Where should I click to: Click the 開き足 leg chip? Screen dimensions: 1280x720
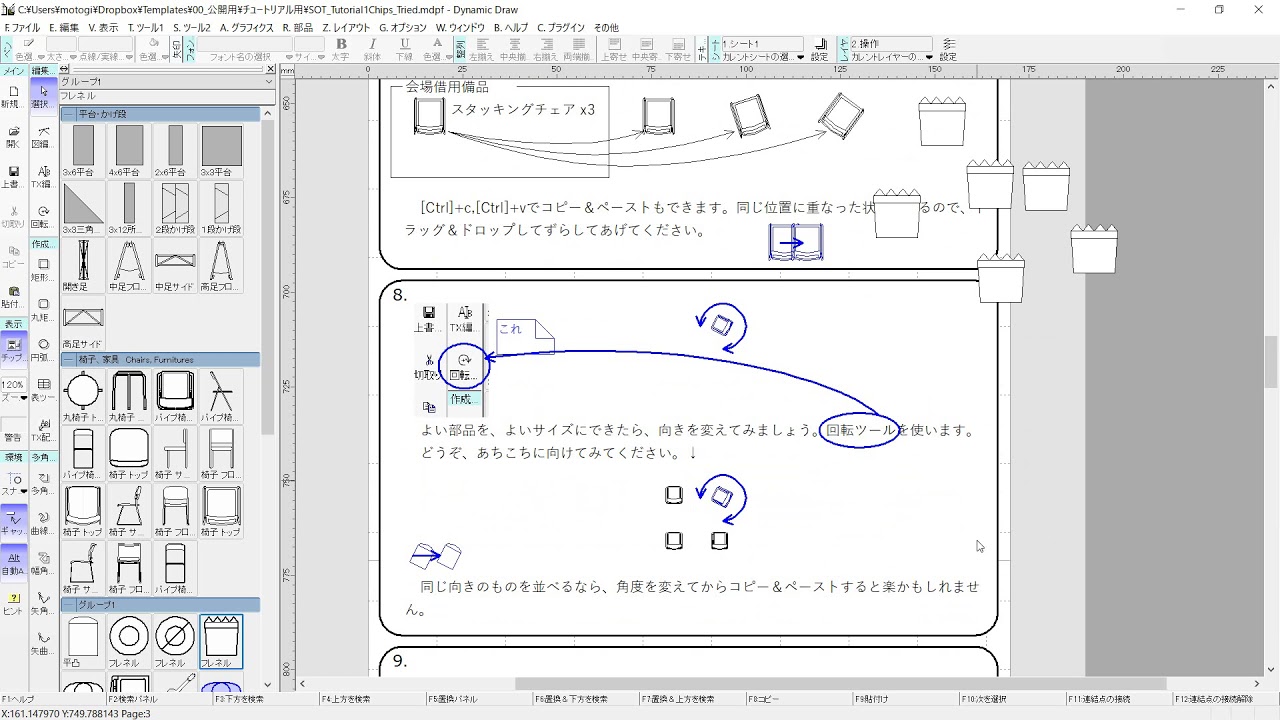(83, 265)
